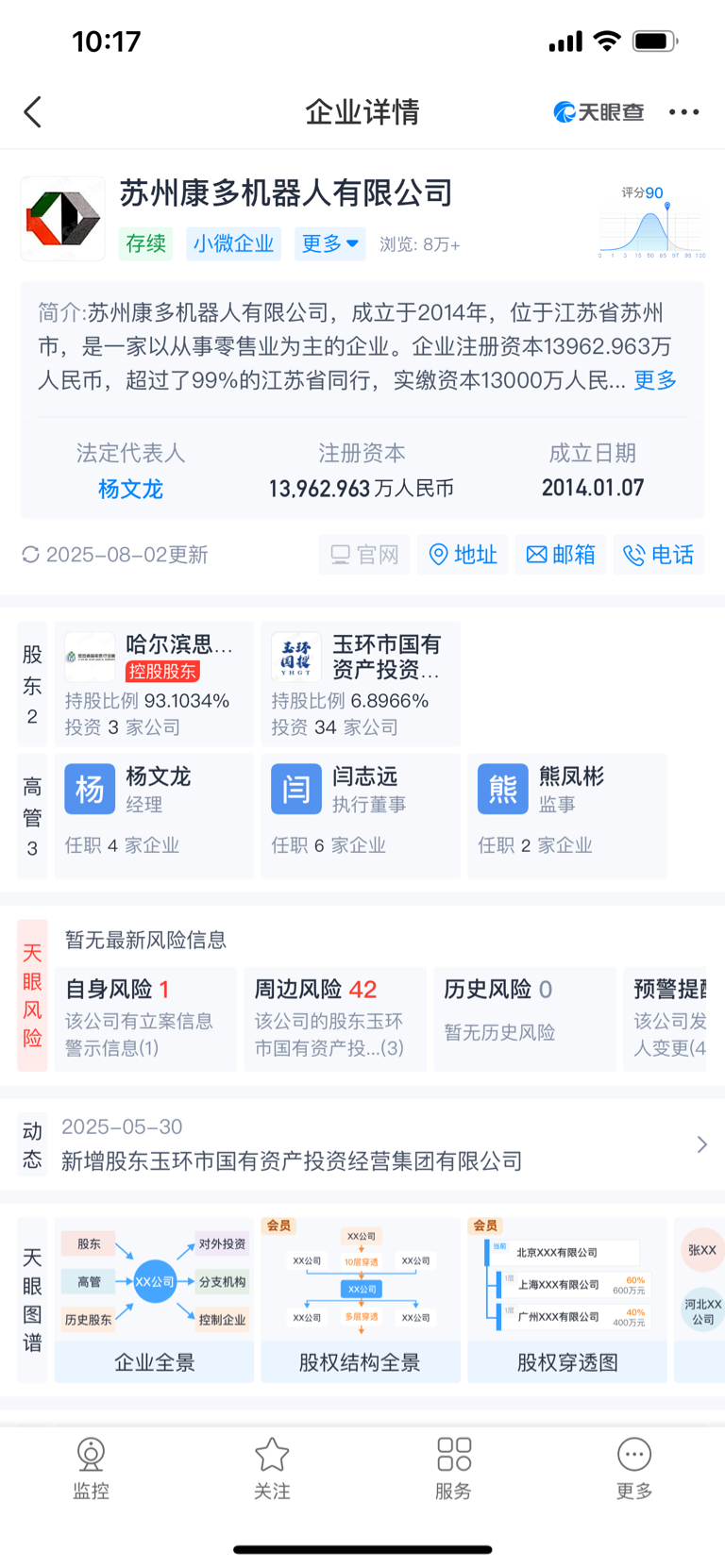Tap the 持股比例 6.8966% text
This screenshot has width=725, height=1568.
click(350, 701)
